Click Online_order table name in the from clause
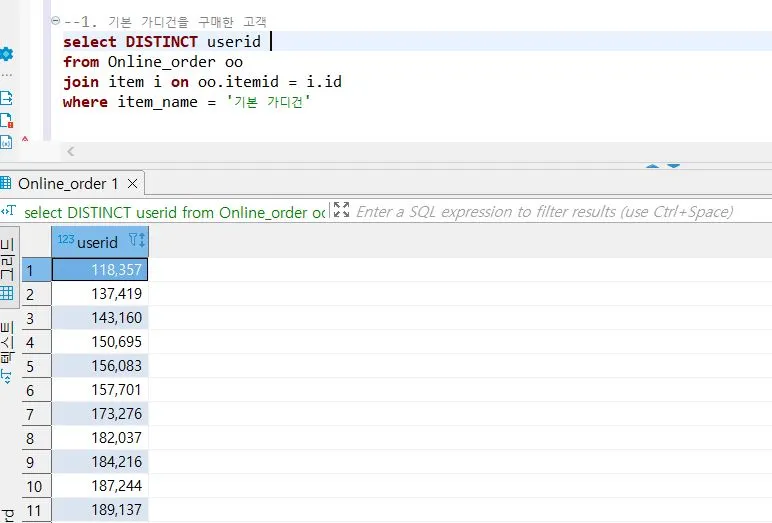 pyautogui.click(x=161, y=62)
